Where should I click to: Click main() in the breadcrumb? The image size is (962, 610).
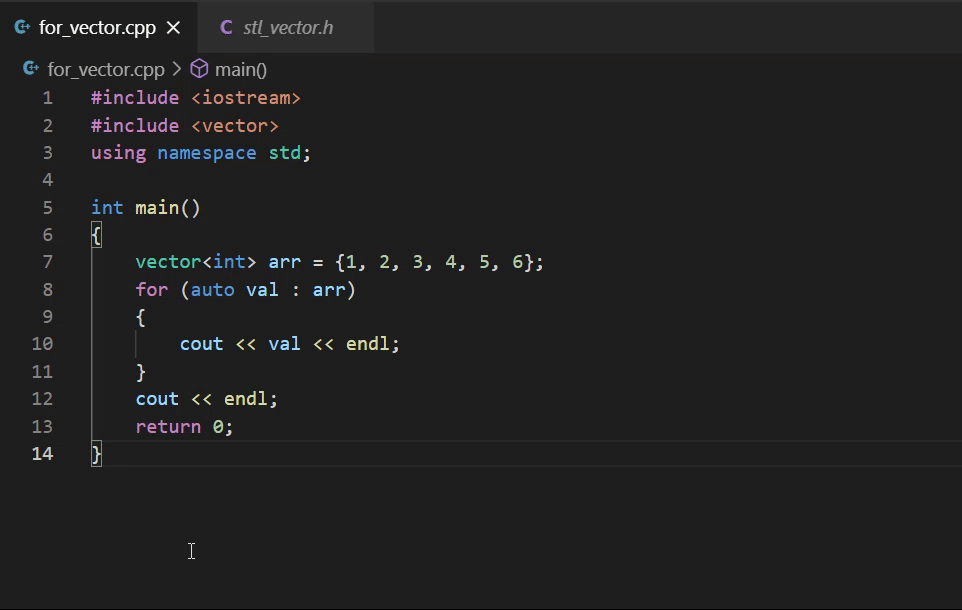point(240,69)
